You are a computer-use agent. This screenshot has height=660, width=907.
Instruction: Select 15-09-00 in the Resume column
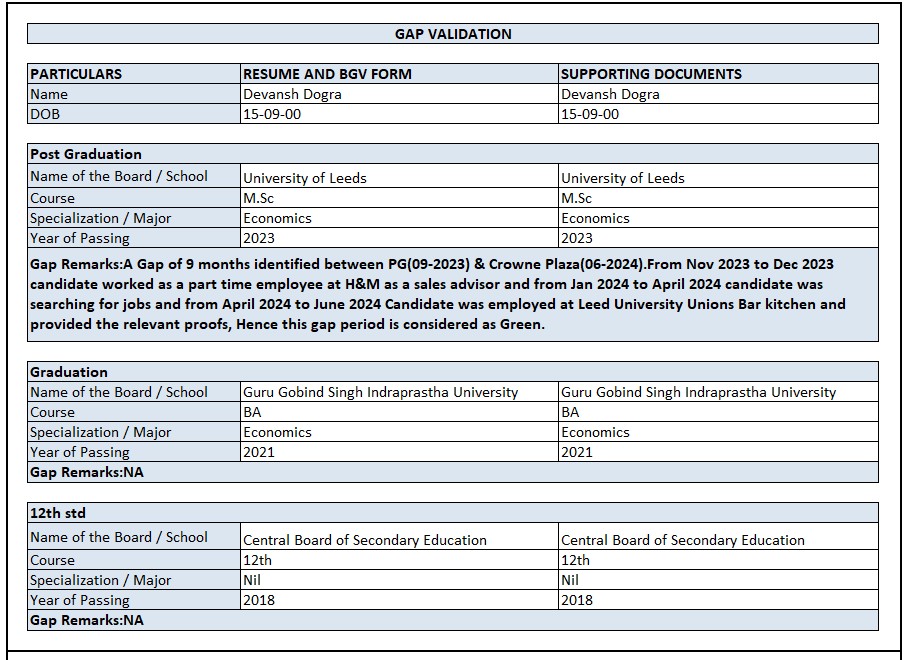(x=272, y=114)
